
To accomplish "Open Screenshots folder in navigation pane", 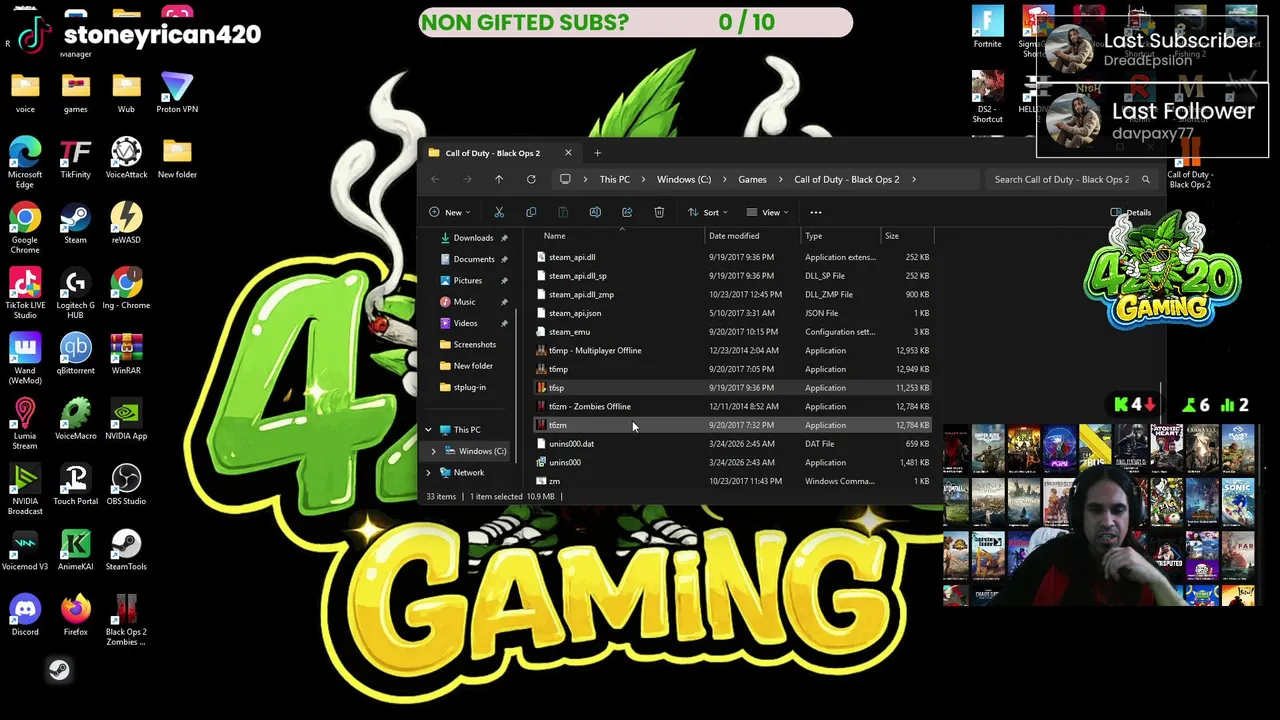I will [x=474, y=344].
